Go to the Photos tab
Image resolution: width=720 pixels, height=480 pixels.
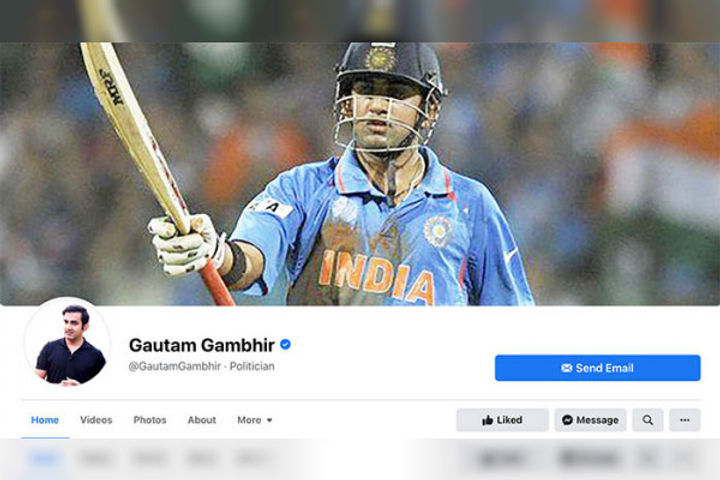tap(150, 420)
